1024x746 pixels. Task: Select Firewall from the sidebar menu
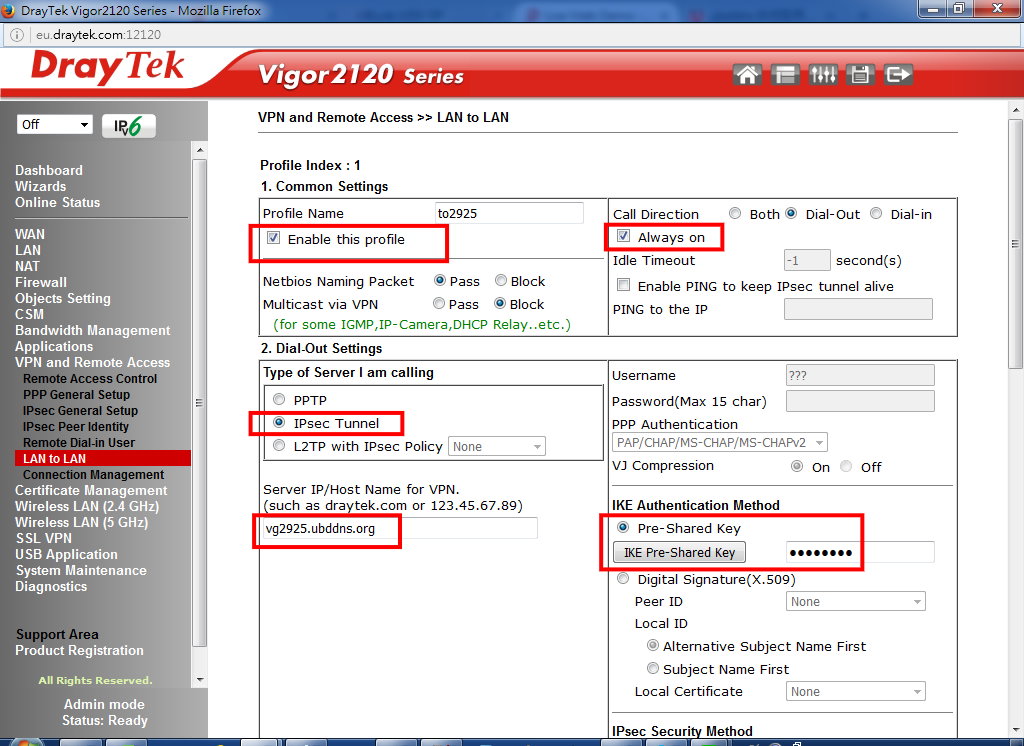[x=41, y=282]
